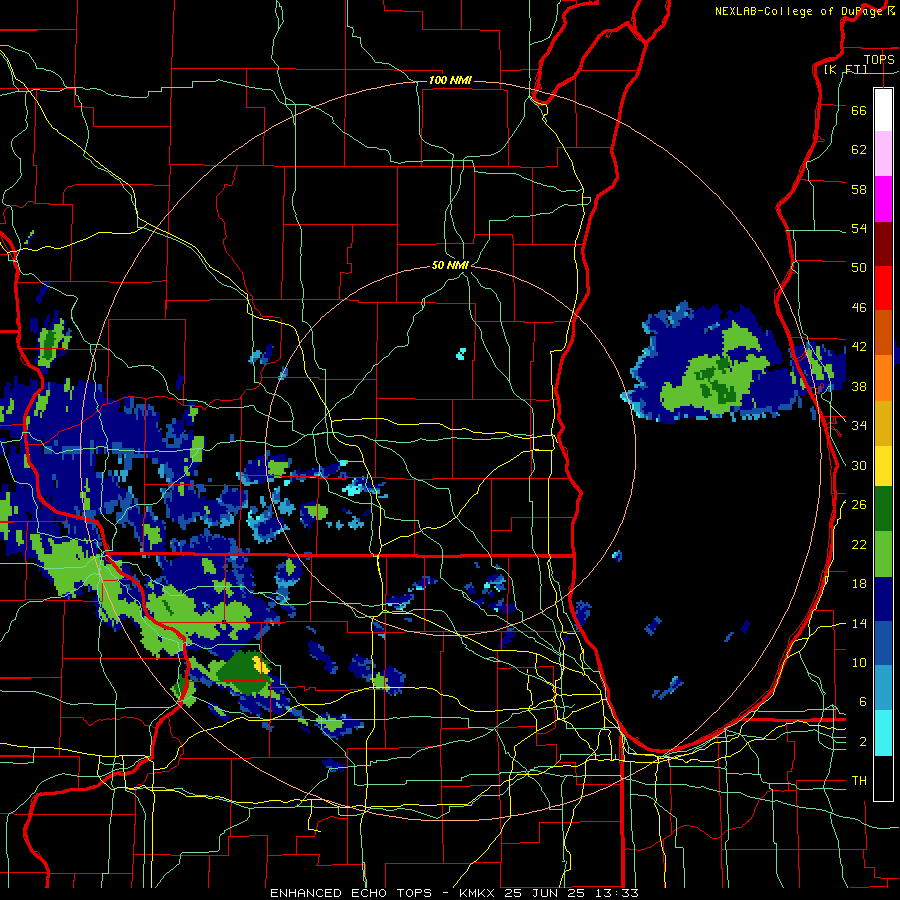Select the dark green legend color block
The width and height of the screenshot is (900, 900).
883,509
